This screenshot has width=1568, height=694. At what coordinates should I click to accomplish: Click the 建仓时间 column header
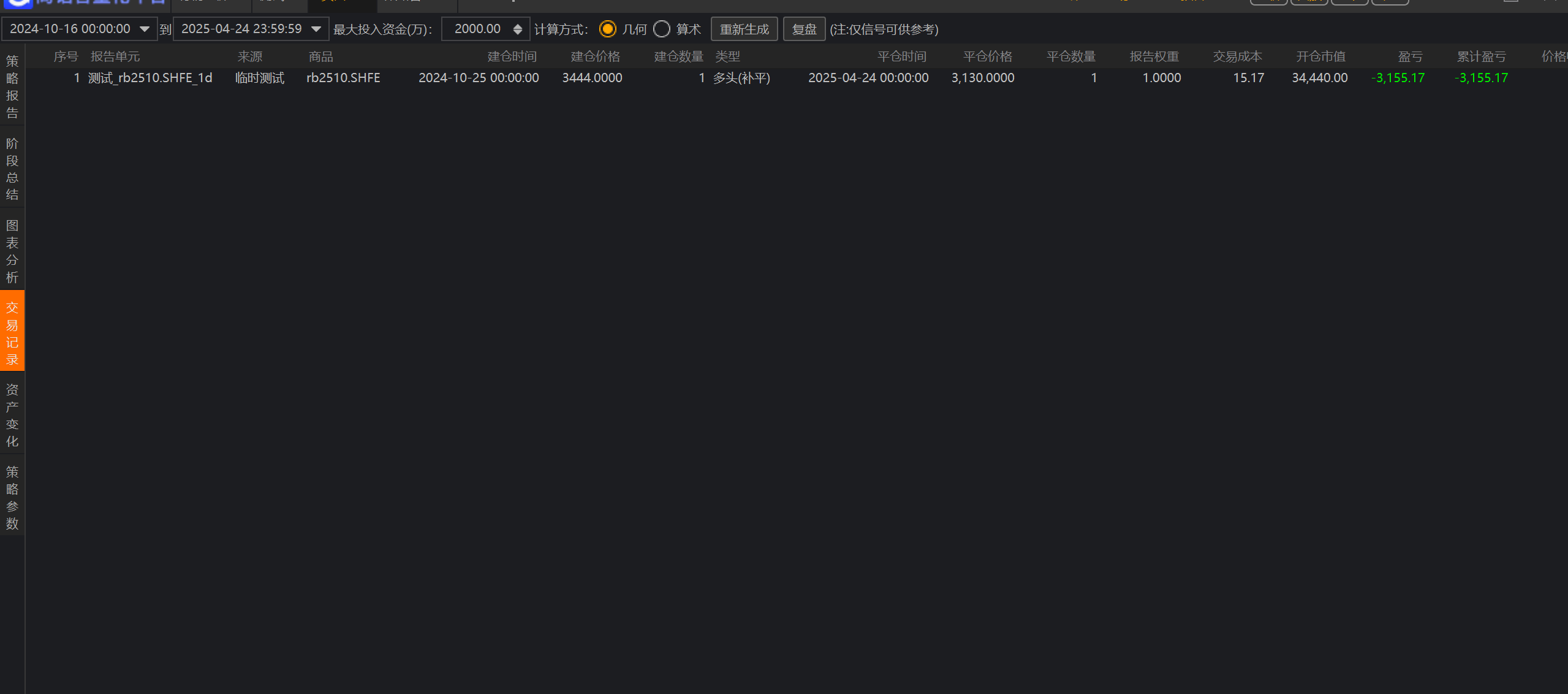point(512,56)
